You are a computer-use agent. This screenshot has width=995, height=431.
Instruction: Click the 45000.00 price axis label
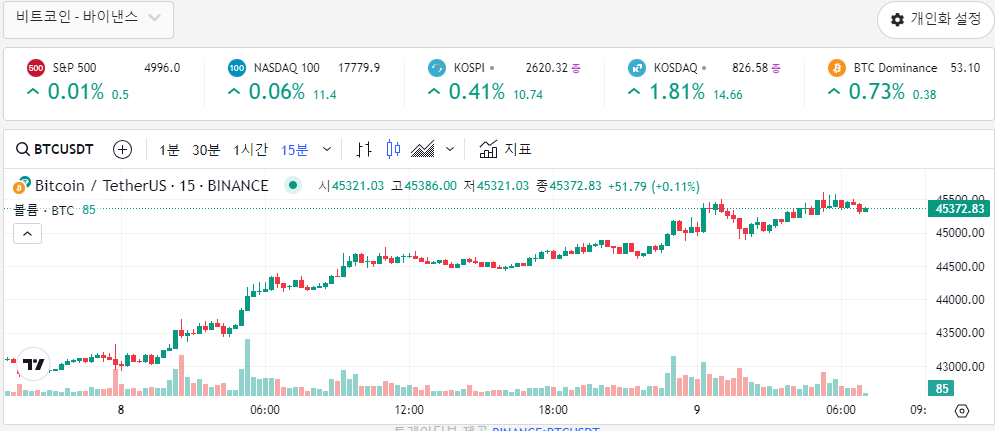(x=958, y=233)
